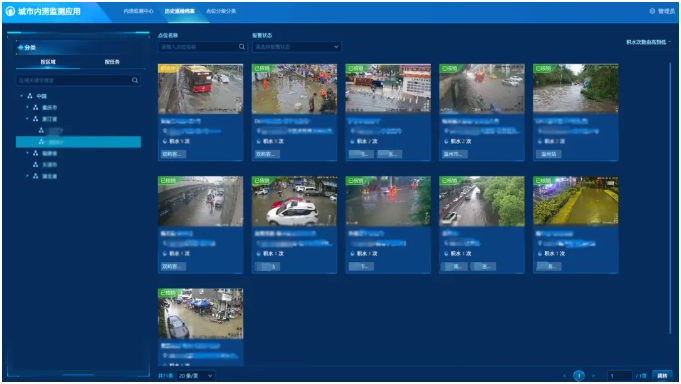Expand the 湖北省 tree node arrow

click(27, 176)
